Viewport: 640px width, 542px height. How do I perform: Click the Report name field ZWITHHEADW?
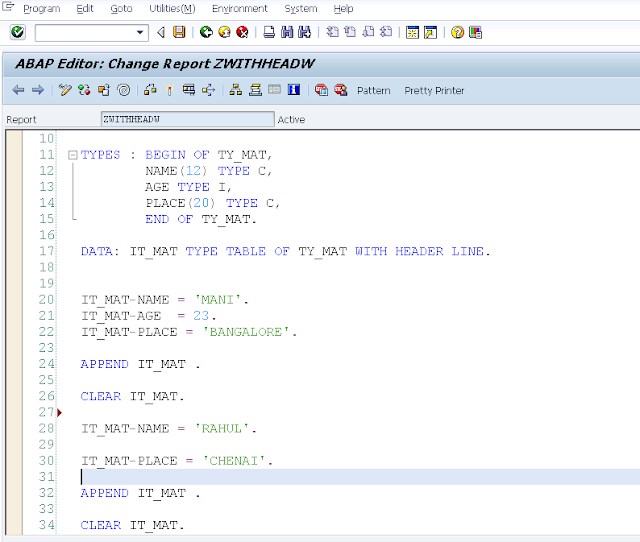tap(187, 119)
